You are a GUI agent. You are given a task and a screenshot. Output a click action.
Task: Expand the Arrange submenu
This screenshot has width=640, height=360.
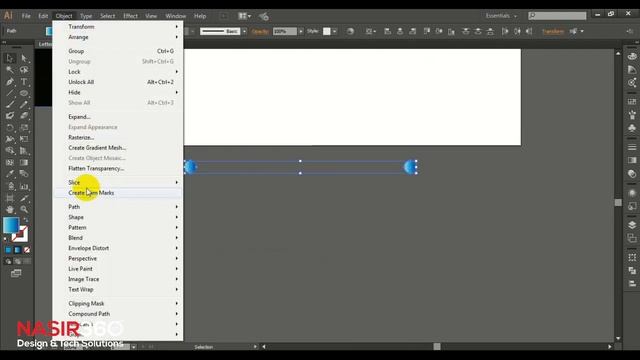(118, 37)
